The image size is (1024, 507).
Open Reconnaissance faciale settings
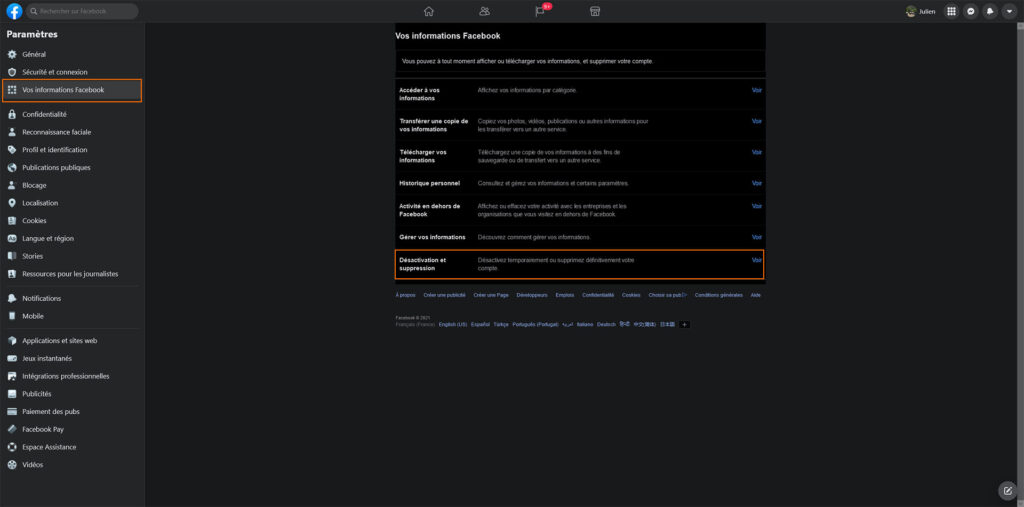(72, 132)
